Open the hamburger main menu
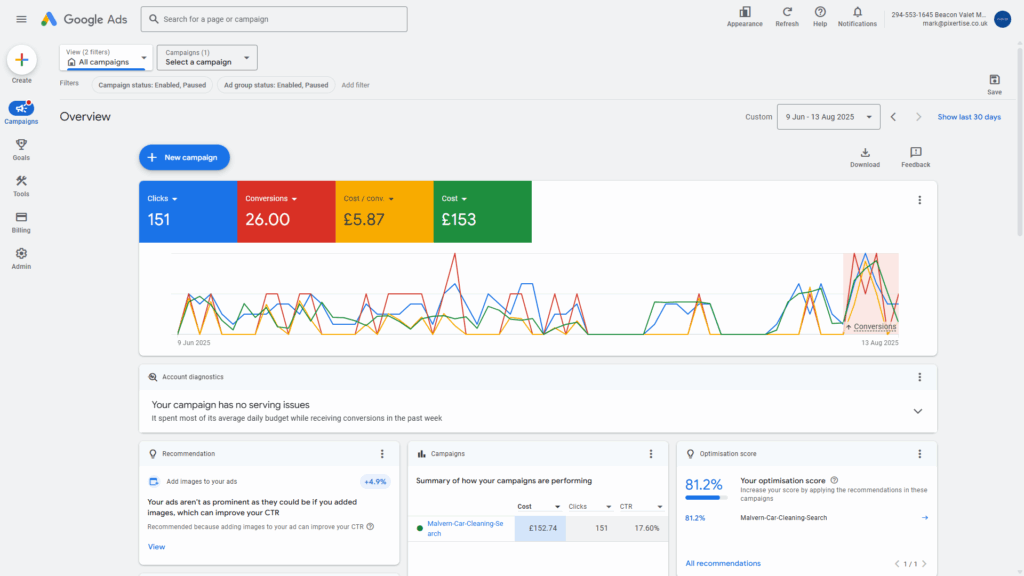This screenshot has height=576, width=1024. (22, 19)
